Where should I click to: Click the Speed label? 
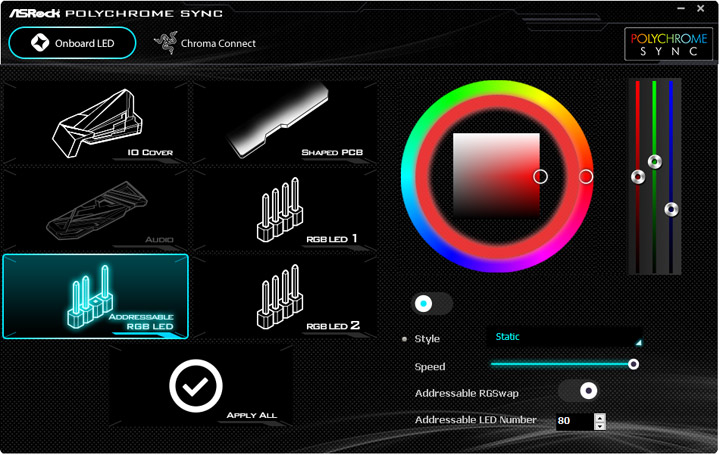tap(430, 367)
